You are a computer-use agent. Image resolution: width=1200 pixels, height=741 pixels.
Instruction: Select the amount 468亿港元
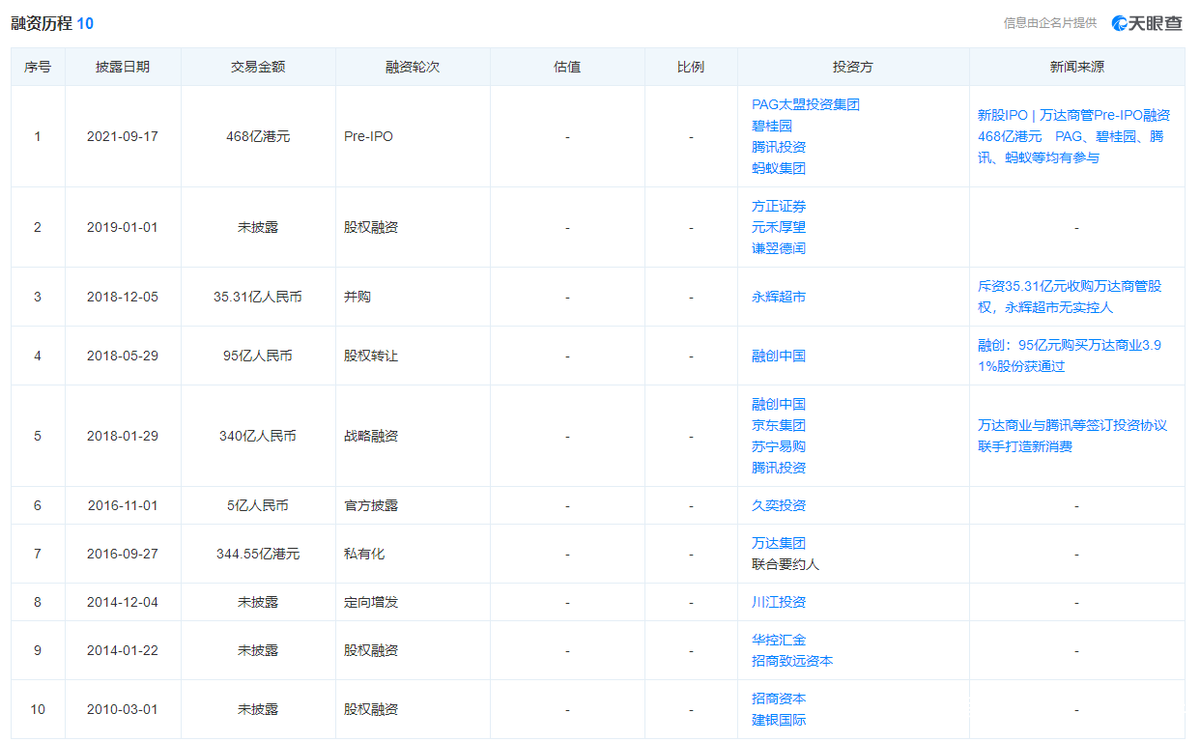258,136
